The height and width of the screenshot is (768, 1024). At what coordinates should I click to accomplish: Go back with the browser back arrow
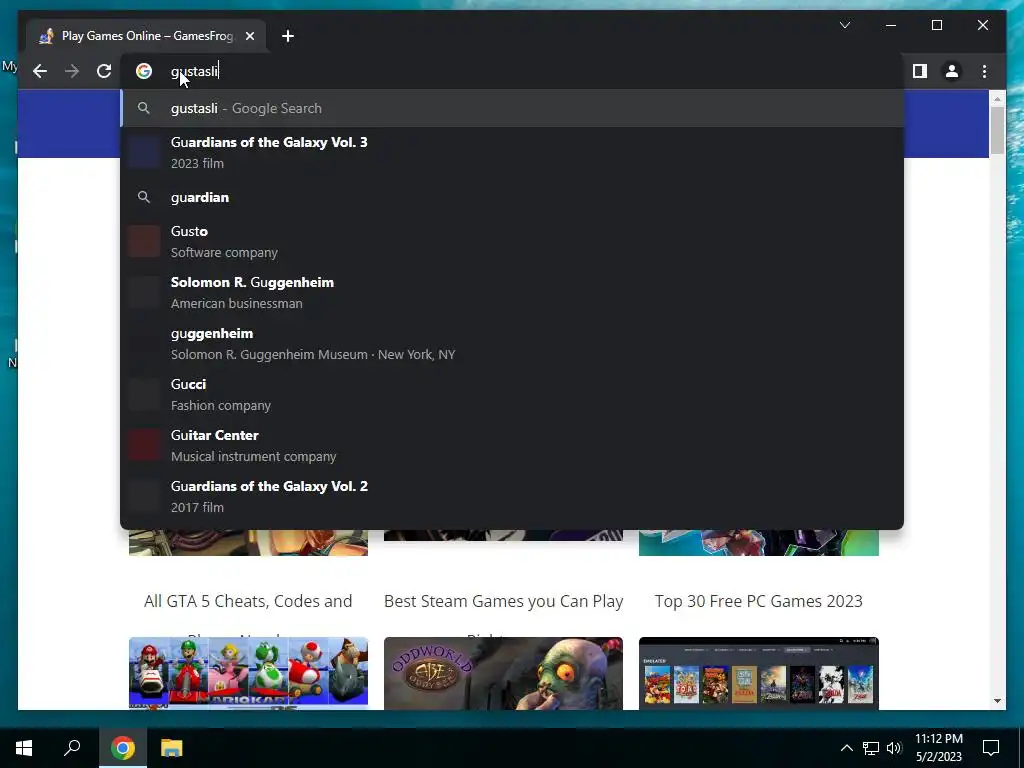pos(40,71)
